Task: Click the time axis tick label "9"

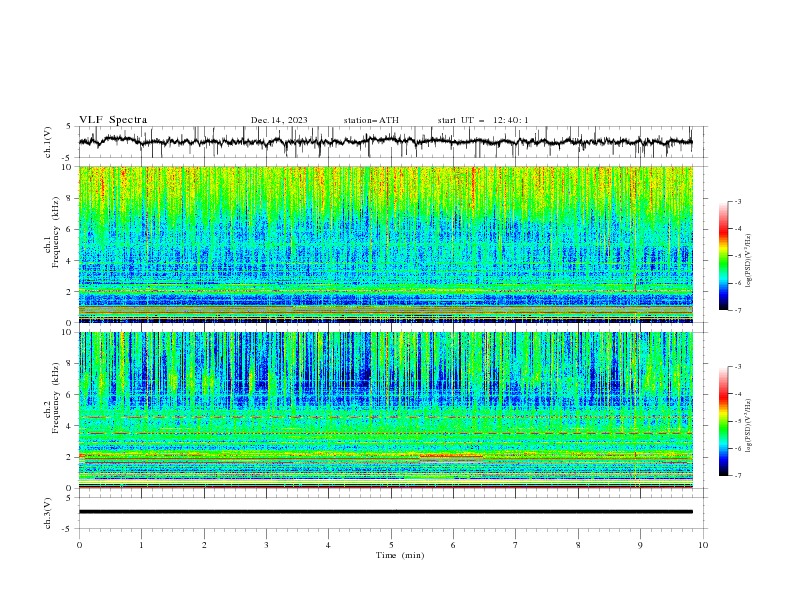Action: [x=640, y=545]
